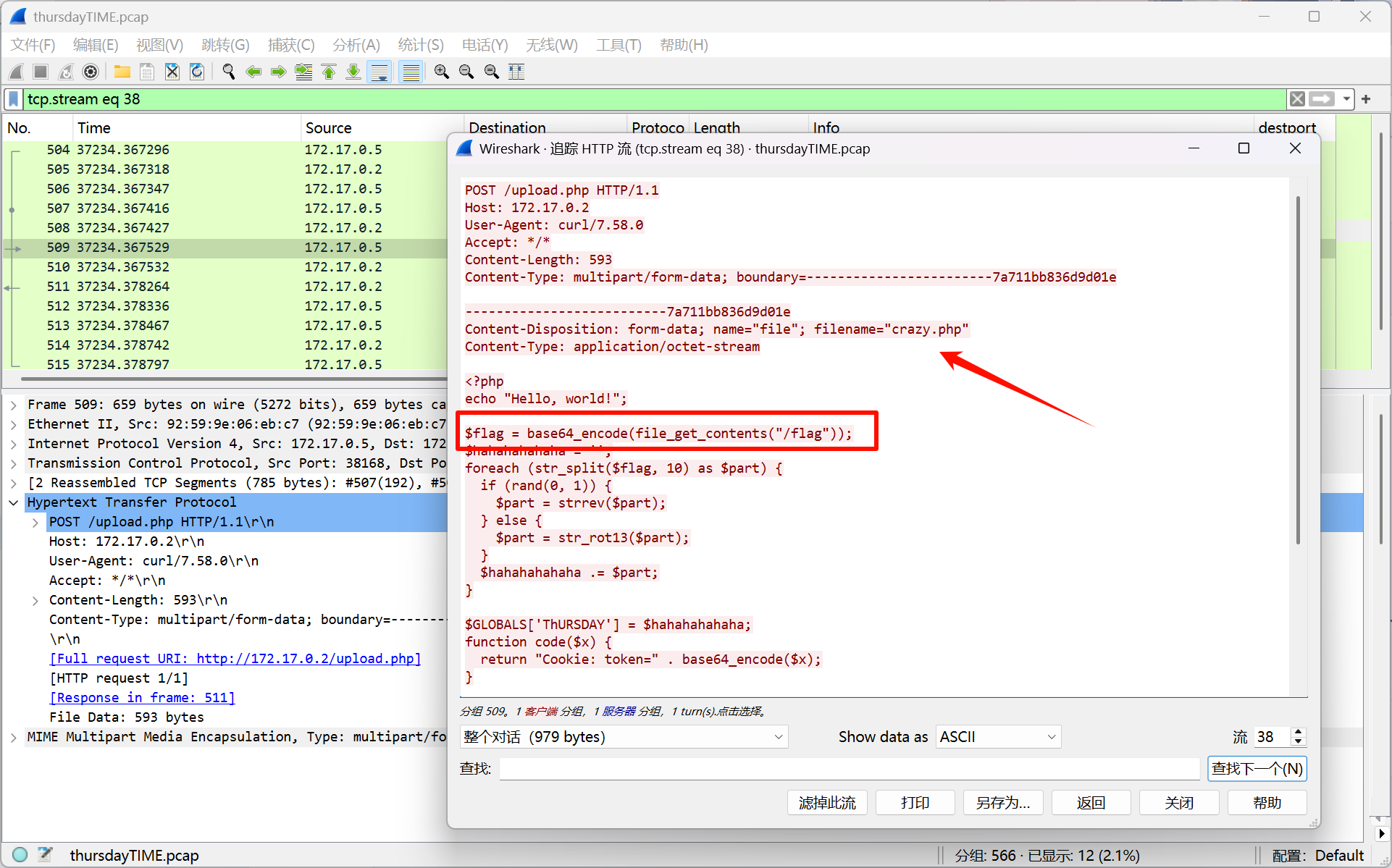This screenshot has height=868, width=1392.
Task: Click the filter bookmark icon
Action: point(14,99)
